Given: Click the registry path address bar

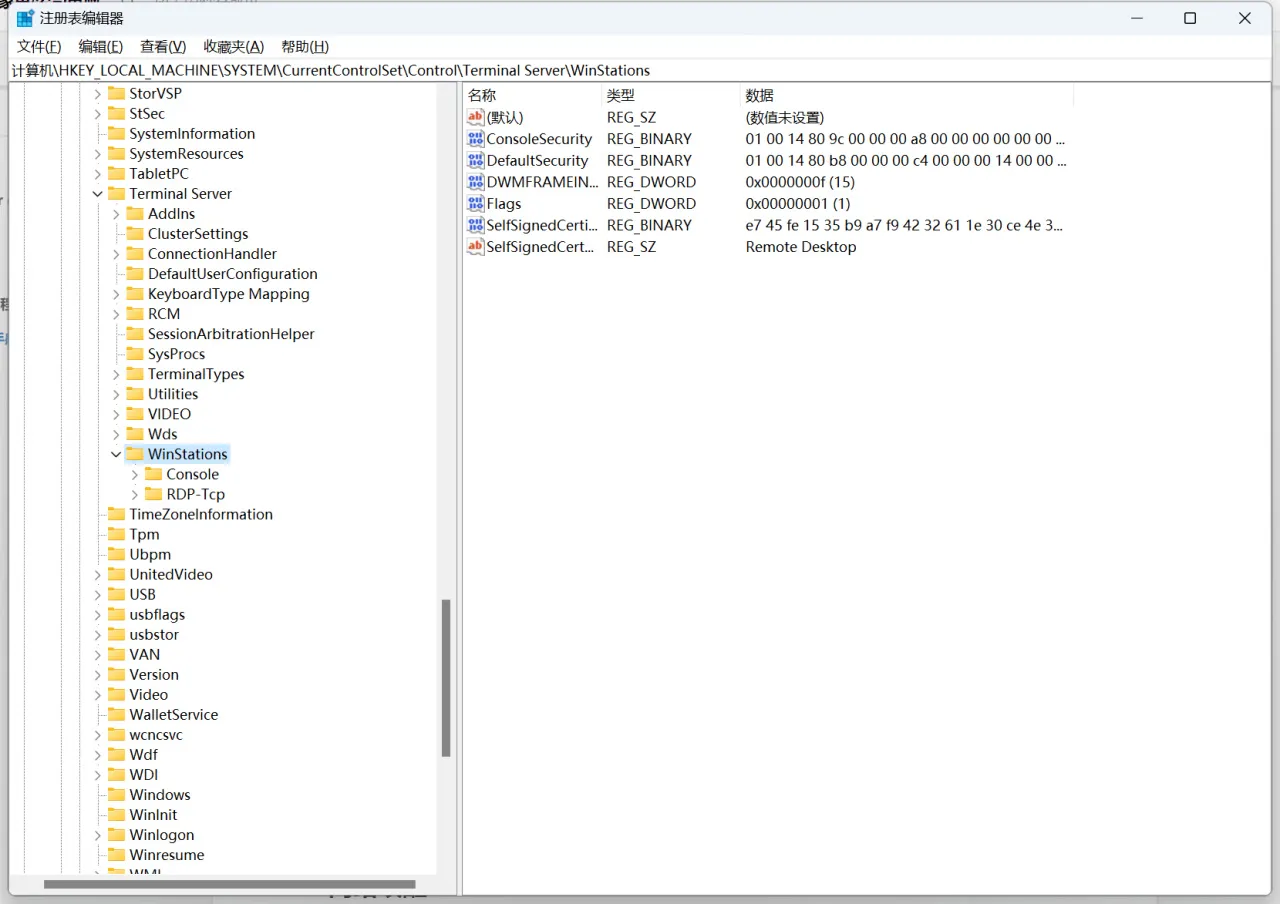Looking at the screenshot, I should tap(640, 70).
